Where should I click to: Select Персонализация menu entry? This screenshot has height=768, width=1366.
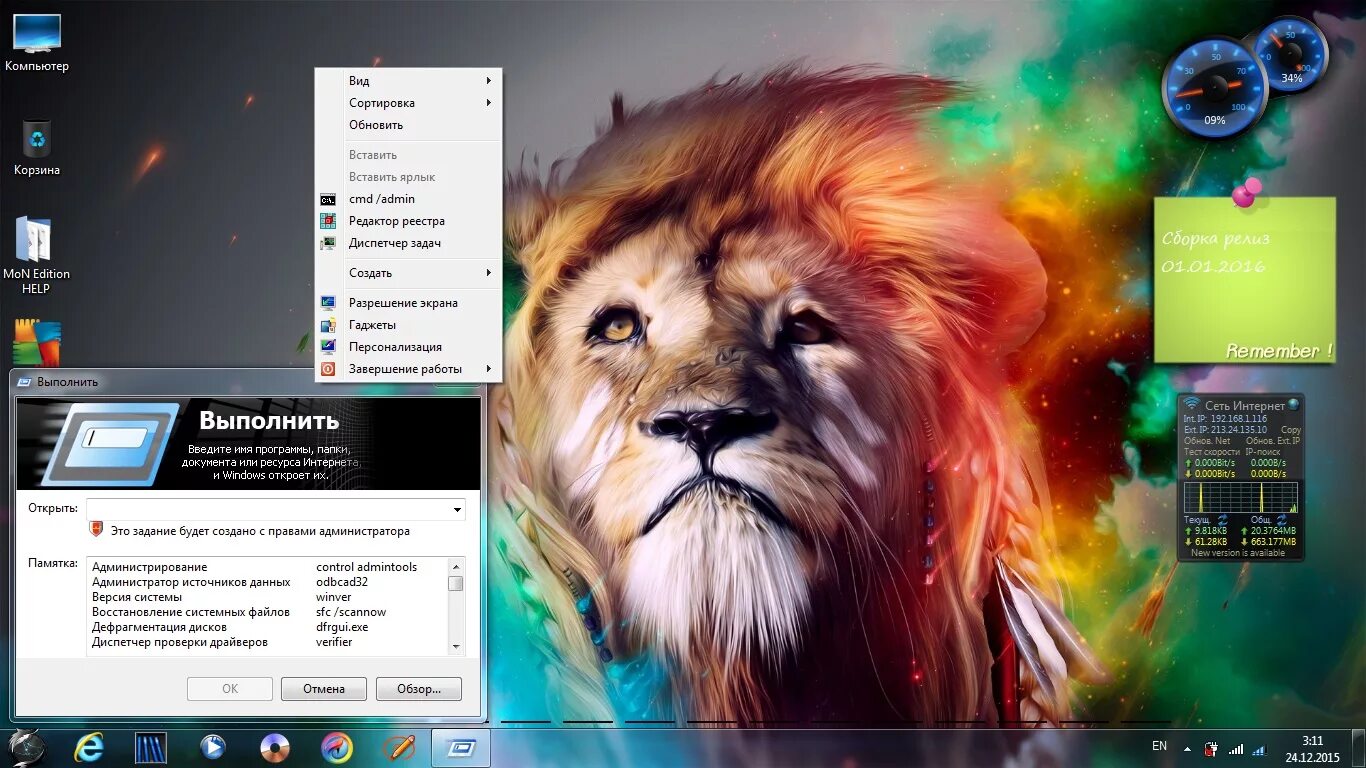(x=408, y=347)
